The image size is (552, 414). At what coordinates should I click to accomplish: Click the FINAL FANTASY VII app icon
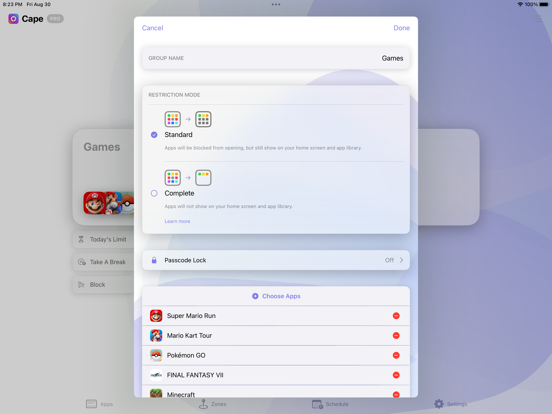click(156, 375)
